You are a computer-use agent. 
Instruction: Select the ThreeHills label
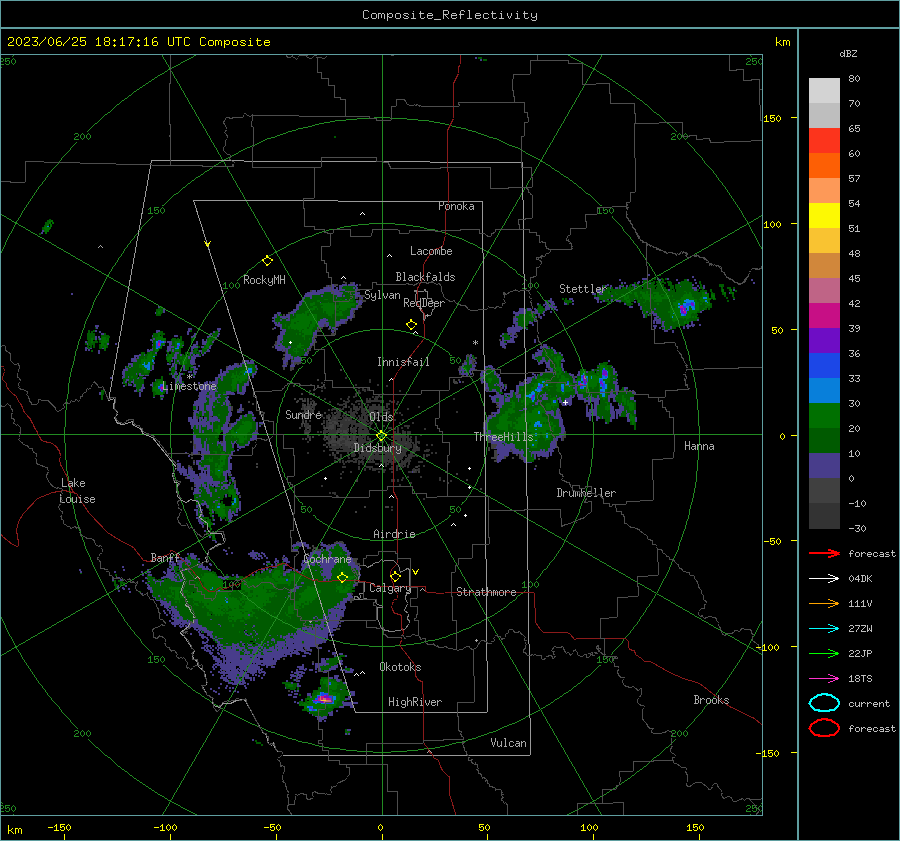[503, 437]
